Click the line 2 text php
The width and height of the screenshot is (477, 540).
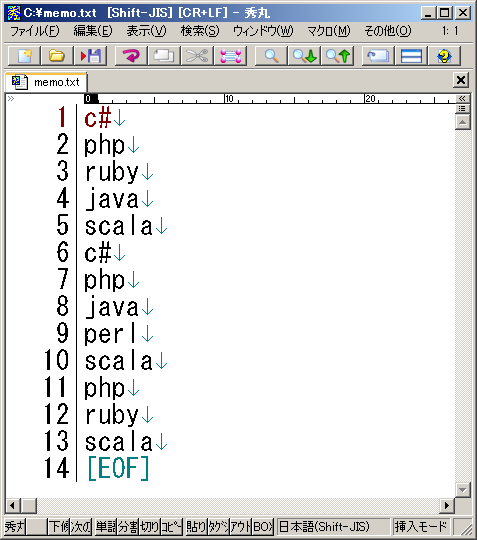104,145
